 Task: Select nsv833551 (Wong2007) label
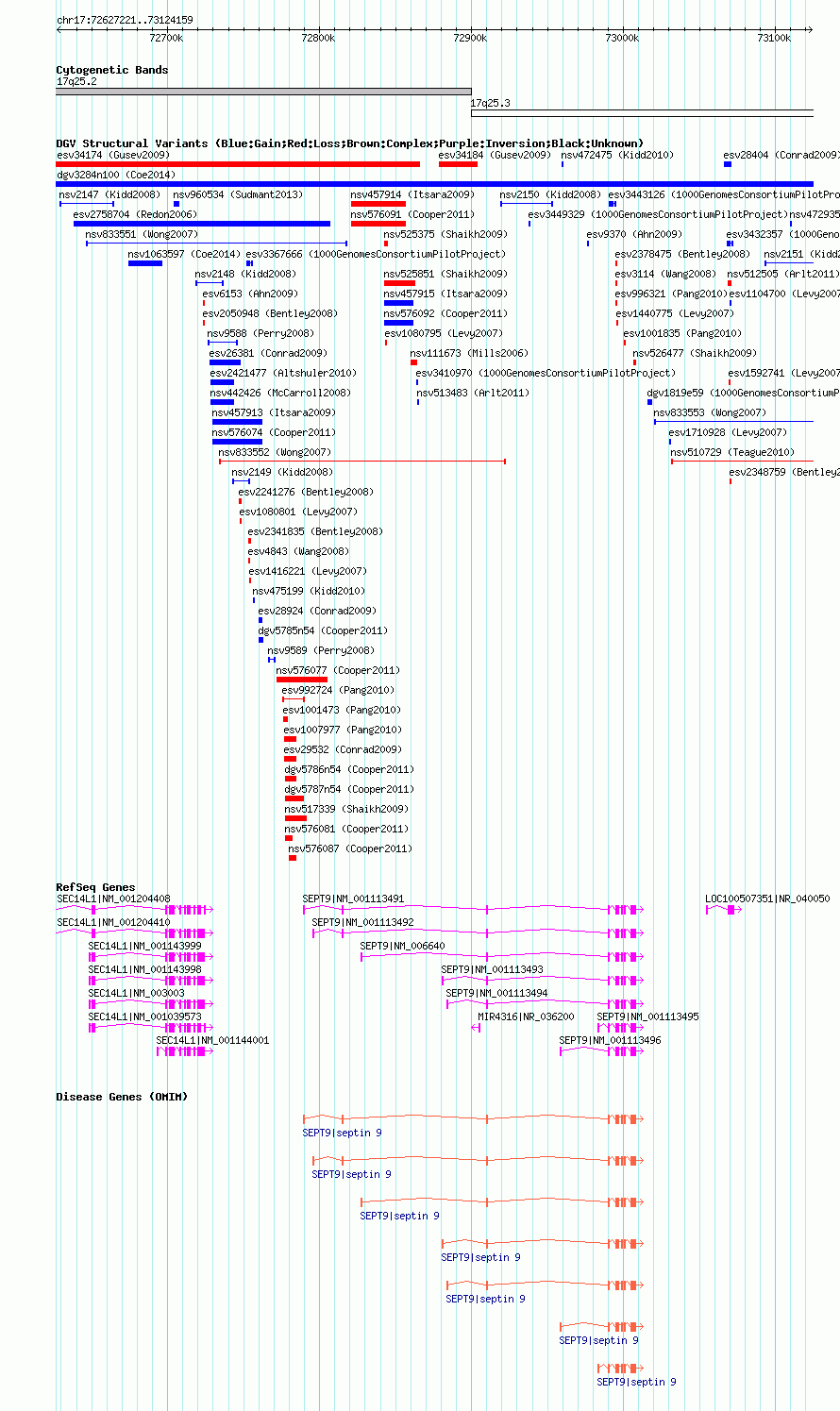142,234
